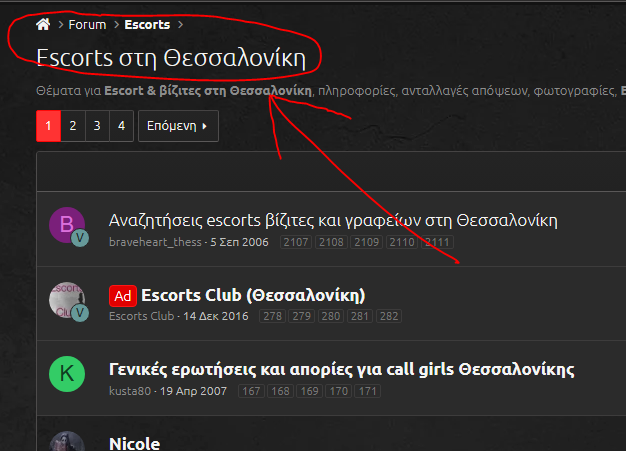626x451 pixels.
Task: Click the avatar beside the Nicole thread
Action: click(67, 442)
